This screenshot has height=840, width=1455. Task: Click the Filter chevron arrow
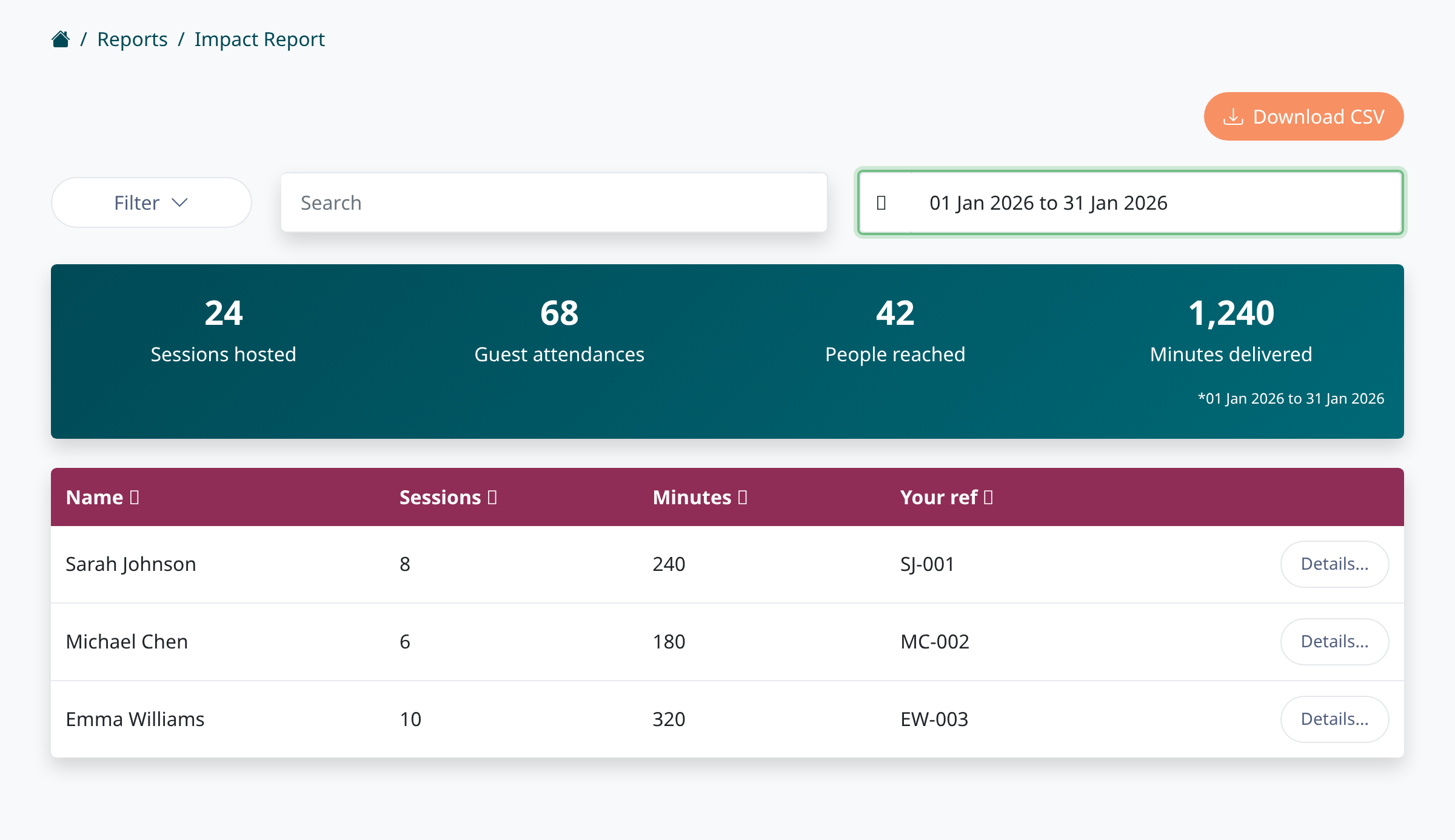[x=180, y=203]
